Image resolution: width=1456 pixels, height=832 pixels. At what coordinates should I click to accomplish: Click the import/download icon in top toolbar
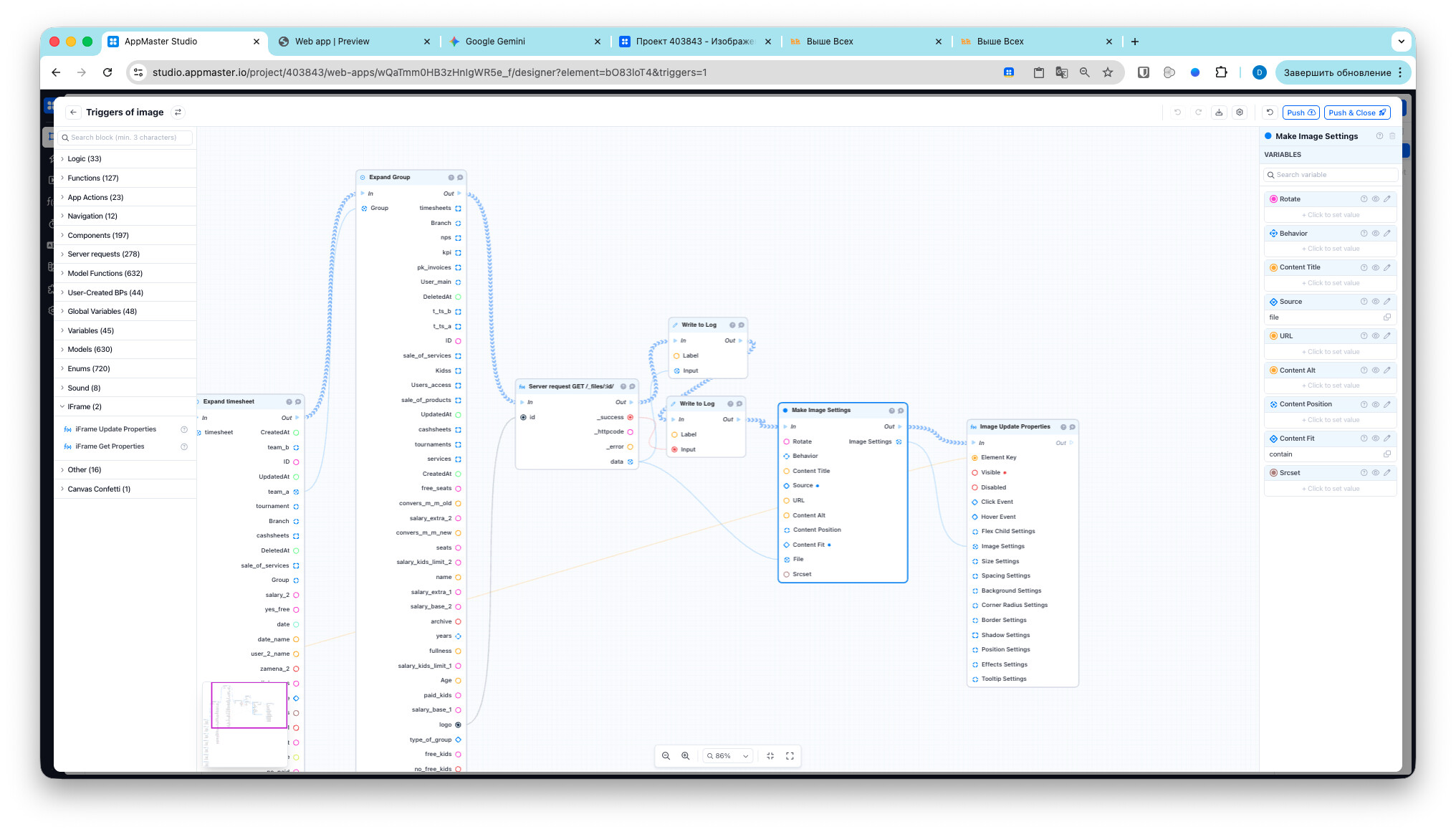click(x=1219, y=113)
